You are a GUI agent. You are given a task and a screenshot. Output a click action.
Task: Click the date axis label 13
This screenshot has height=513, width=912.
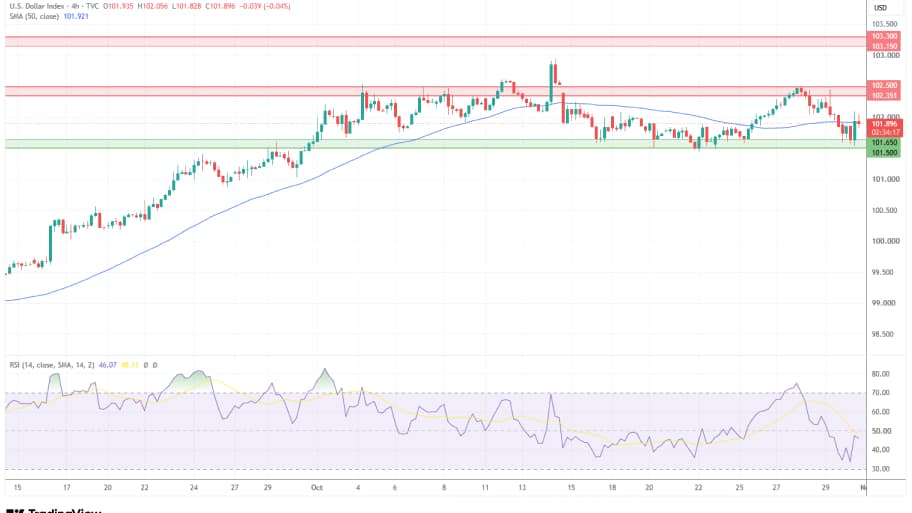522,487
